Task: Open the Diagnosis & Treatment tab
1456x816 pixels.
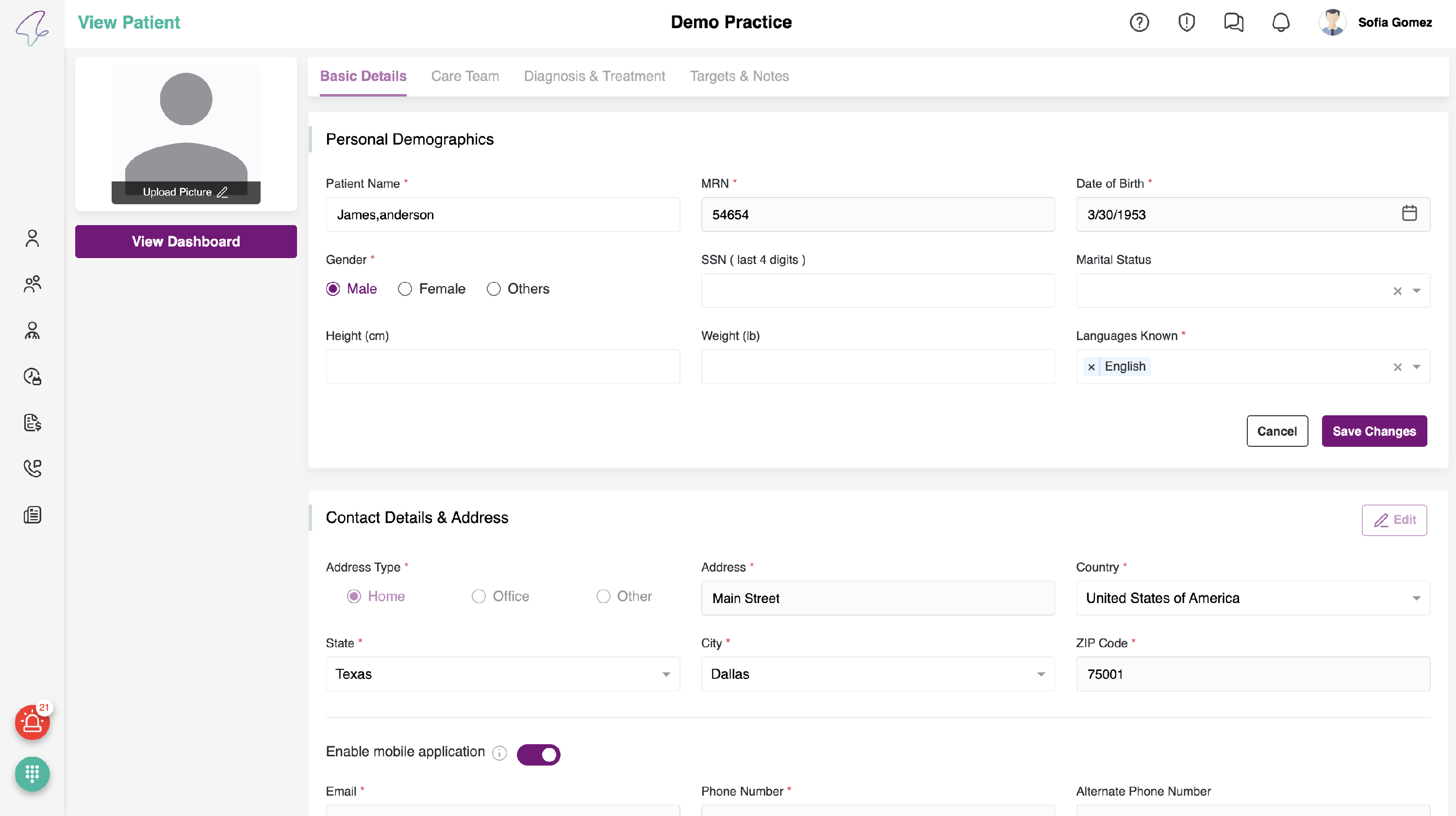Action: [x=594, y=76]
